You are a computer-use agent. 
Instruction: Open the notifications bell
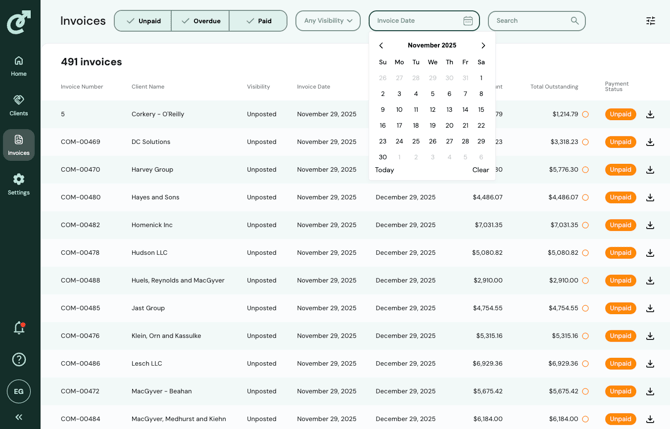19,328
